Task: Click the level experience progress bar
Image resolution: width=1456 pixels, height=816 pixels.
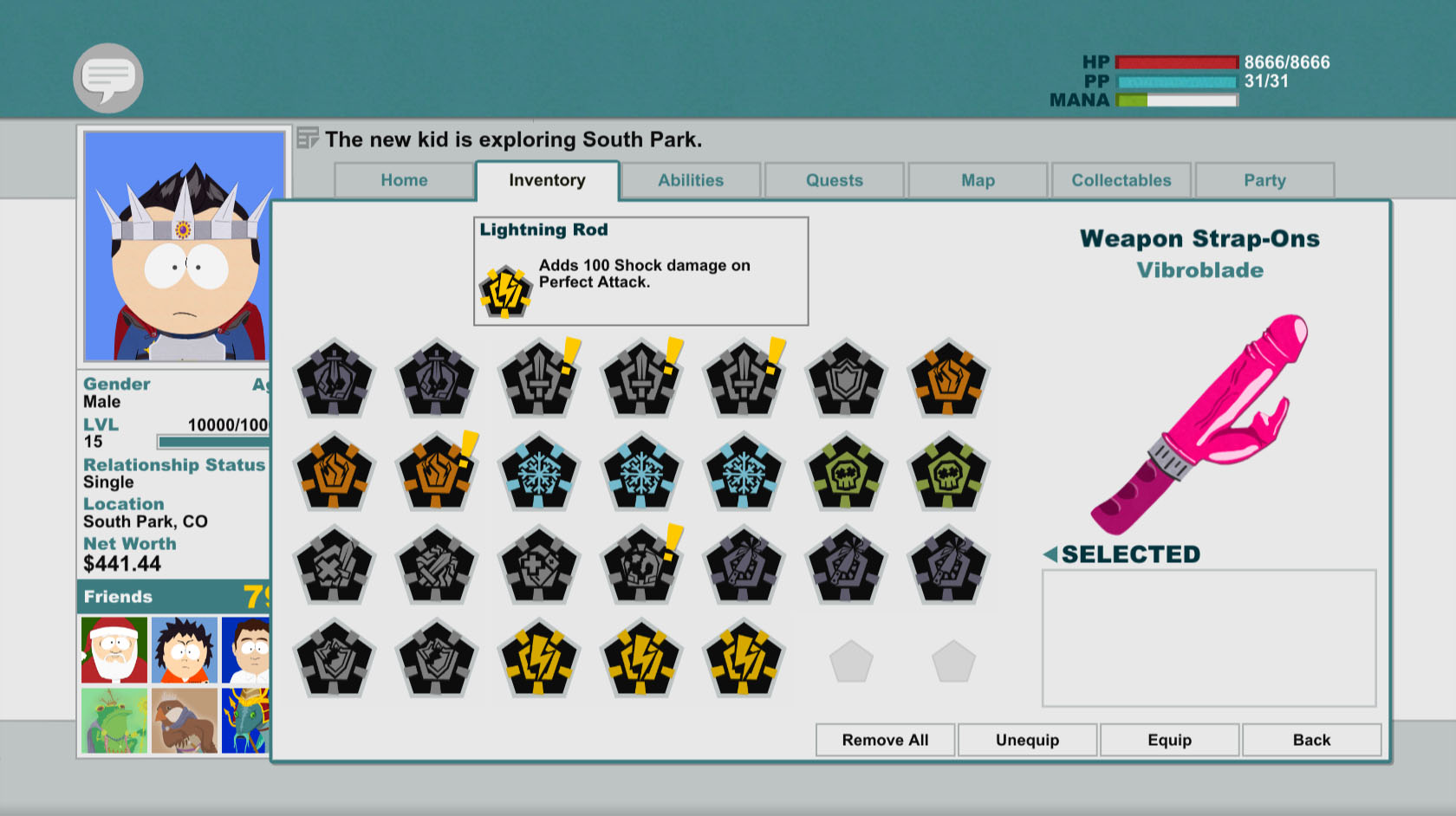Action: (213, 442)
